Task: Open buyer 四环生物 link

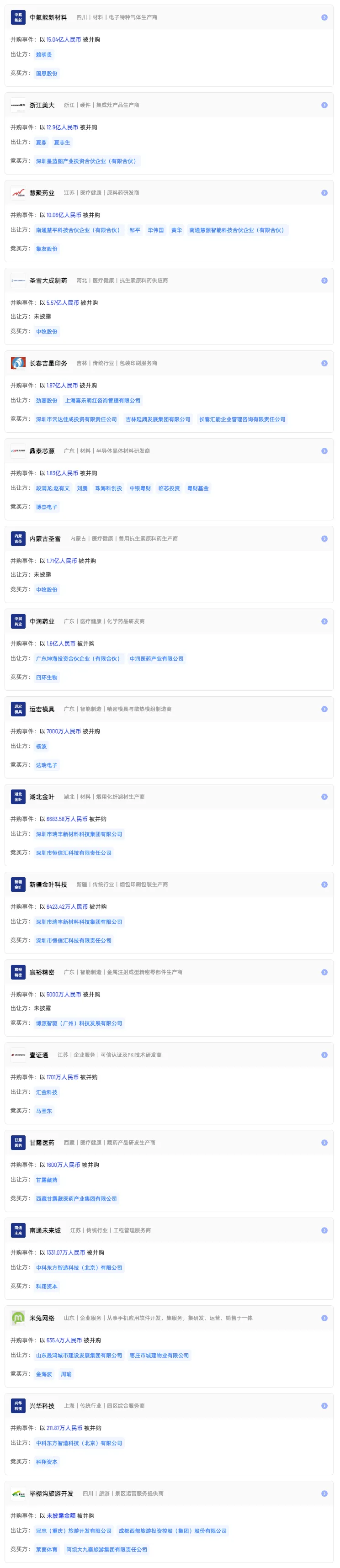Action: [46, 678]
